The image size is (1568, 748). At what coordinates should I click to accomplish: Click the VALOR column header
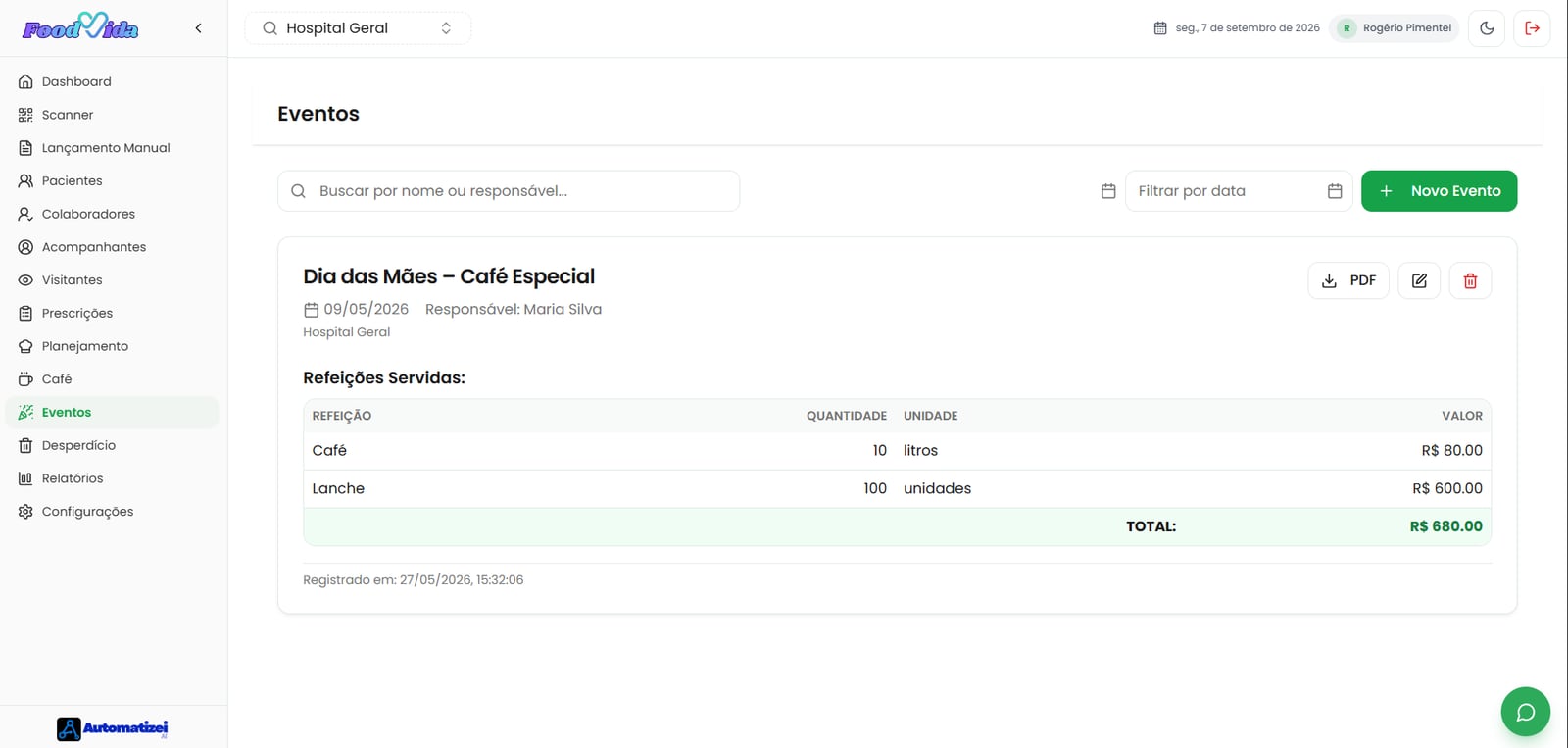tap(1462, 416)
